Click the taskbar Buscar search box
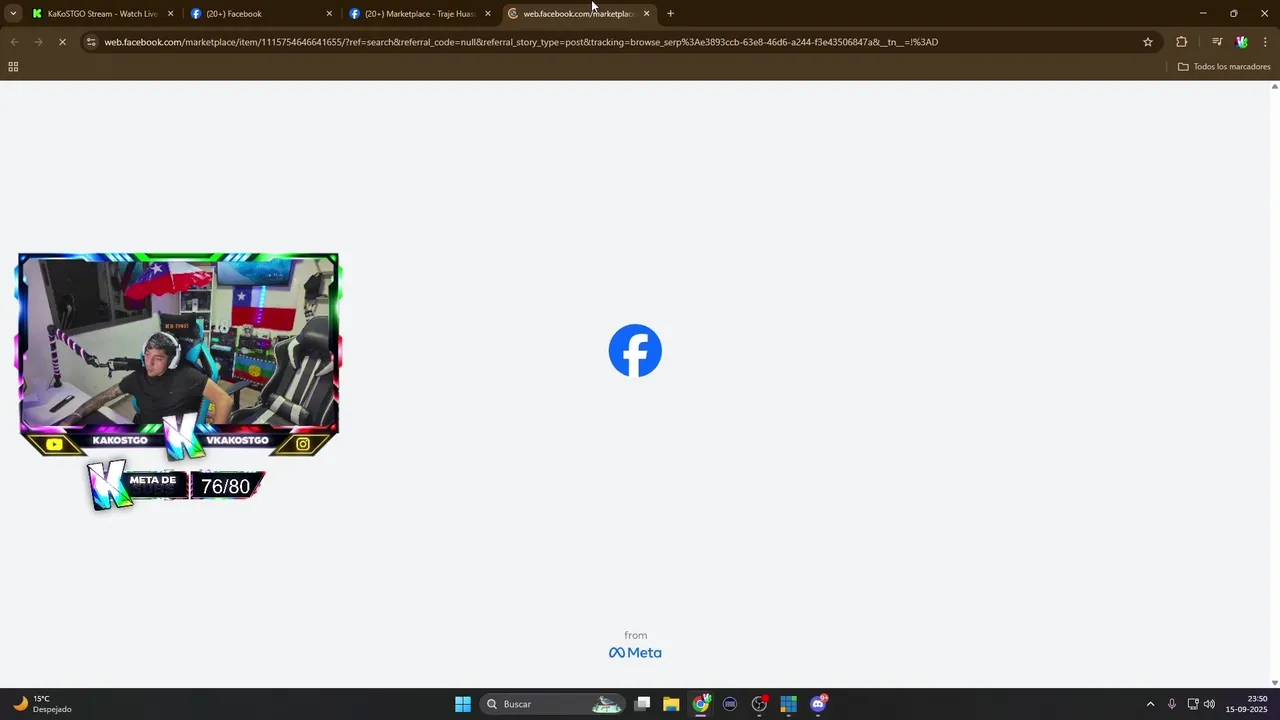This screenshot has width=1280, height=720. tap(553, 704)
